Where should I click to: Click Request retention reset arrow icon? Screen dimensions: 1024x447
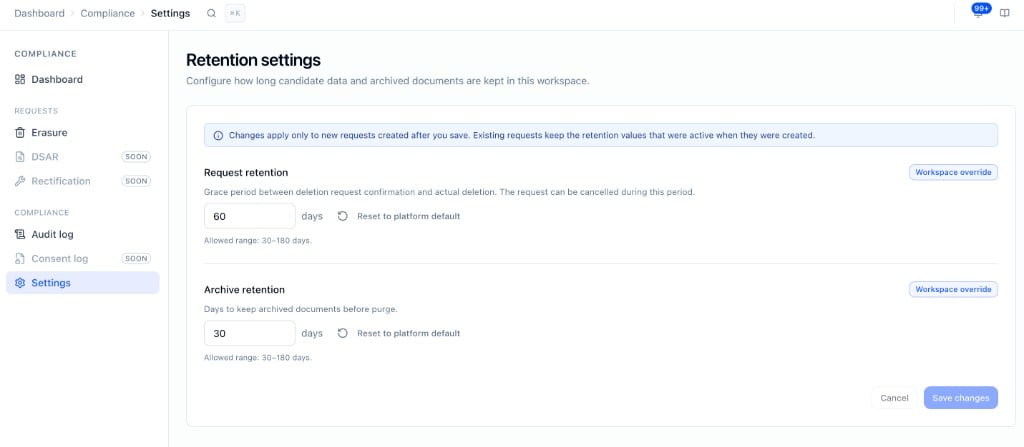[342, 216]
